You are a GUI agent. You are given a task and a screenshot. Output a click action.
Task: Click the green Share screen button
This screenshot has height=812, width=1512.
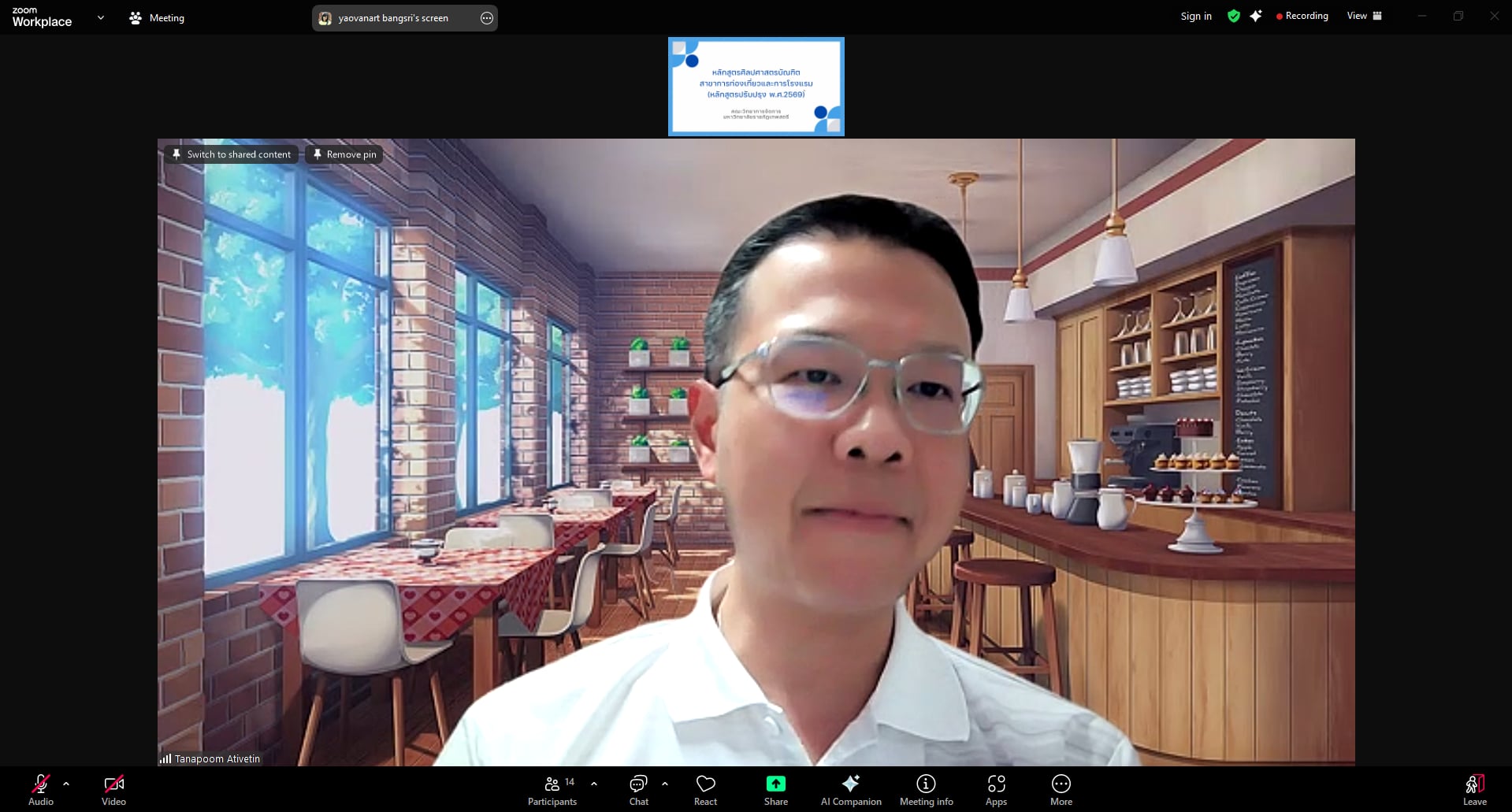tap(775, 789)
